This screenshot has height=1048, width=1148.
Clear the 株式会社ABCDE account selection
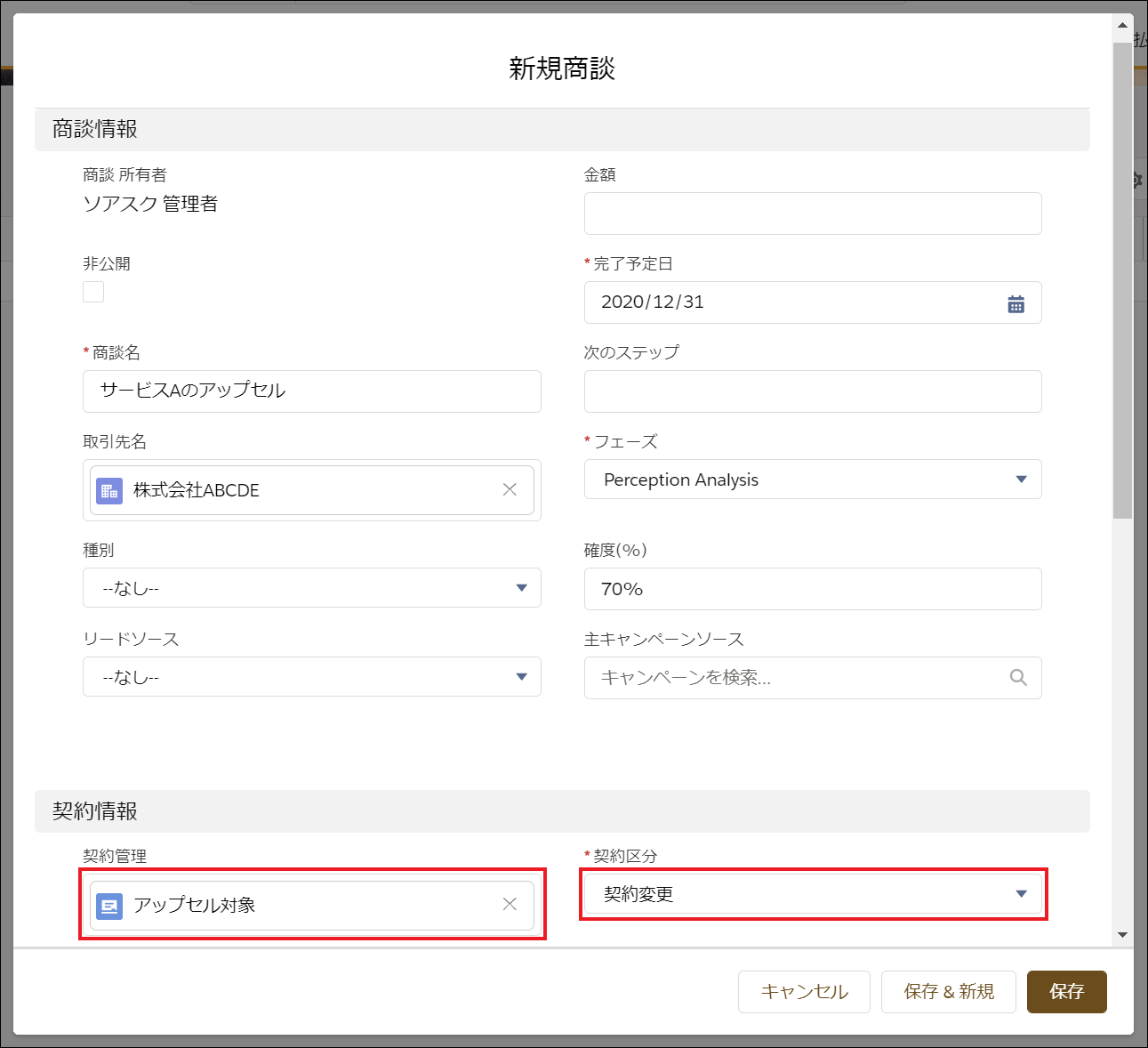[510, 489]
